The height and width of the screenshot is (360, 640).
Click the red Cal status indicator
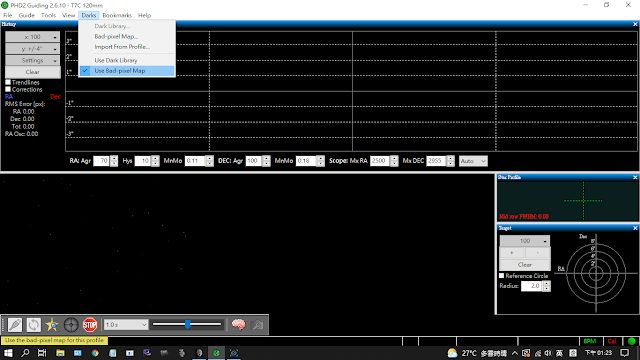[612, 341]
